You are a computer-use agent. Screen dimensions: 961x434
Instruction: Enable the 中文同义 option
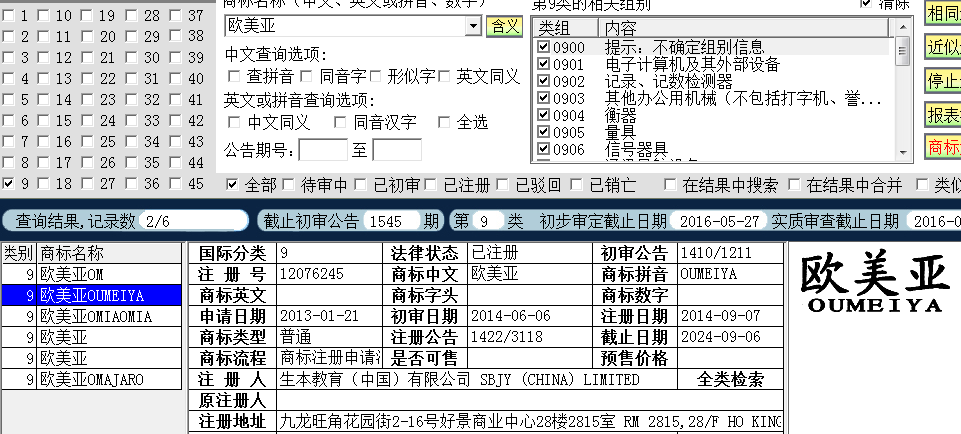click(234, 123)
